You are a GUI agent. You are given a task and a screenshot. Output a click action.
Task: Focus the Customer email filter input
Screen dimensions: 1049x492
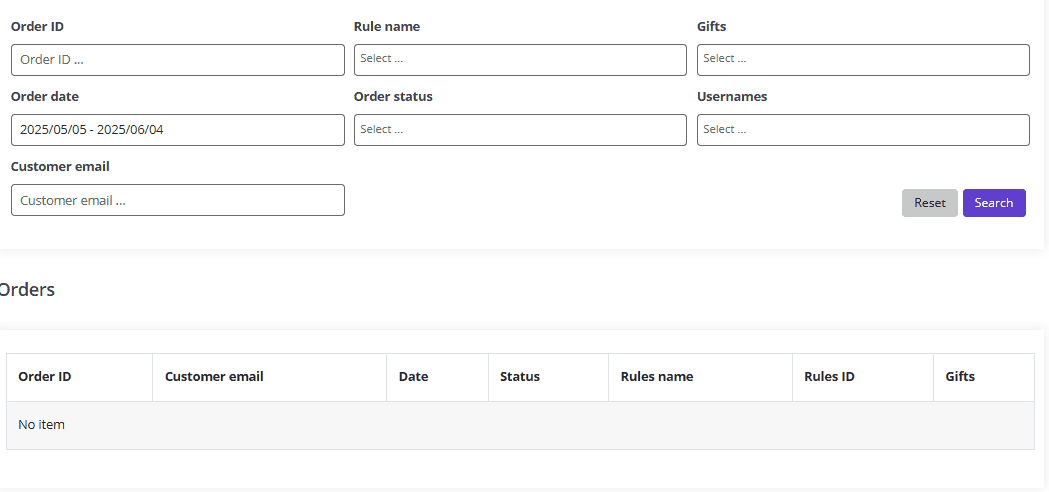pos(177,200)
